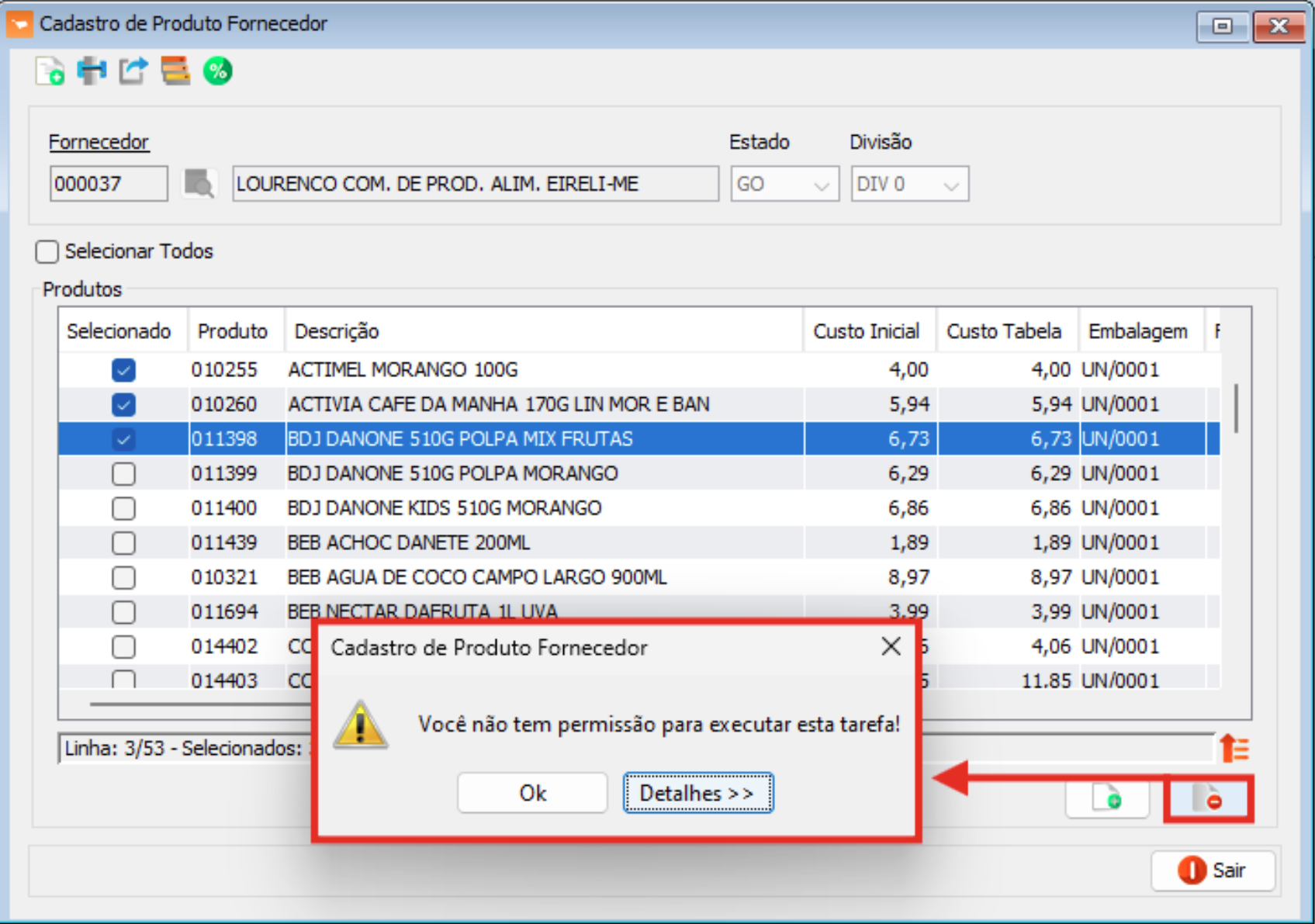Click the printer icon in toolbar
Viewport: 1315px width, 924px height.
coord(92,71)
